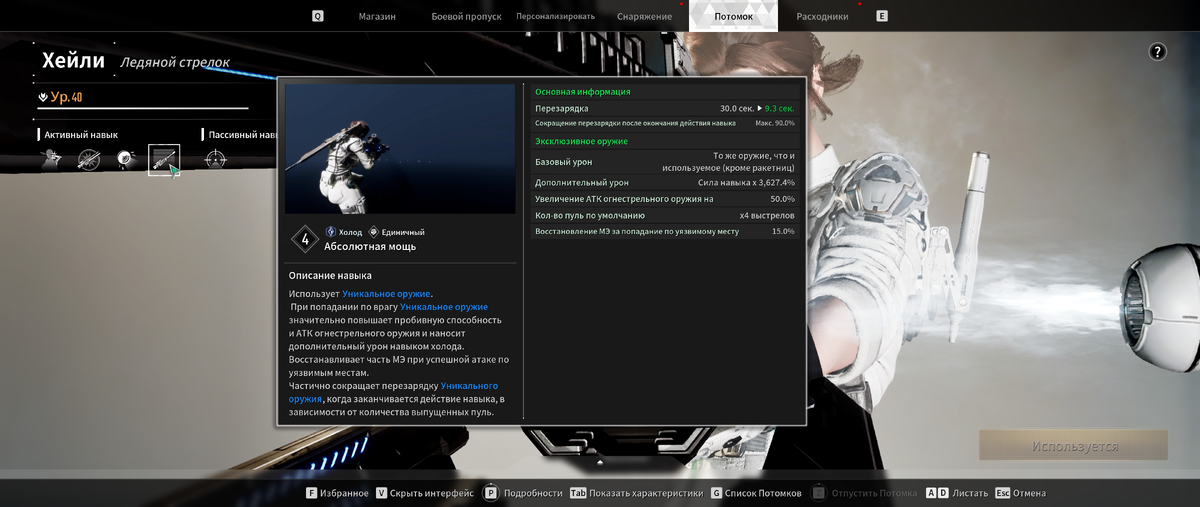The image size is (1200, 507).
Task: Open the Расходники tab
Action: [x=822, y=17]
